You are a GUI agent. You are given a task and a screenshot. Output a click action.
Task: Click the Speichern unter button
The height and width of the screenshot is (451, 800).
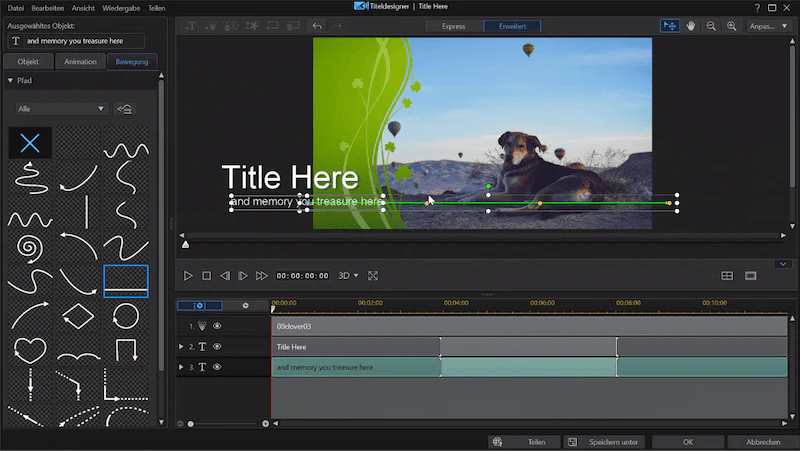point(604,442)
